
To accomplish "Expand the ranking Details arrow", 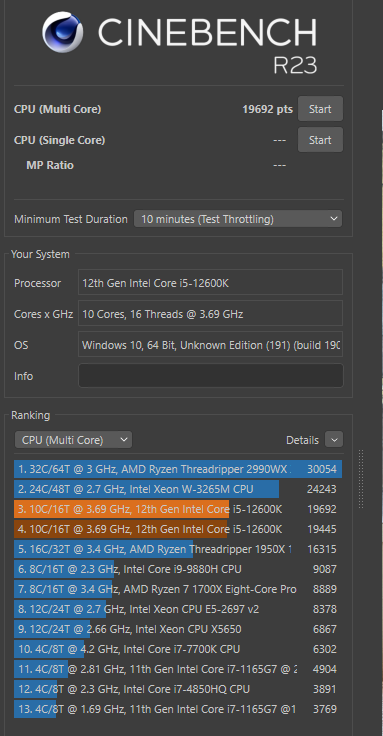I will click(334, 440).
